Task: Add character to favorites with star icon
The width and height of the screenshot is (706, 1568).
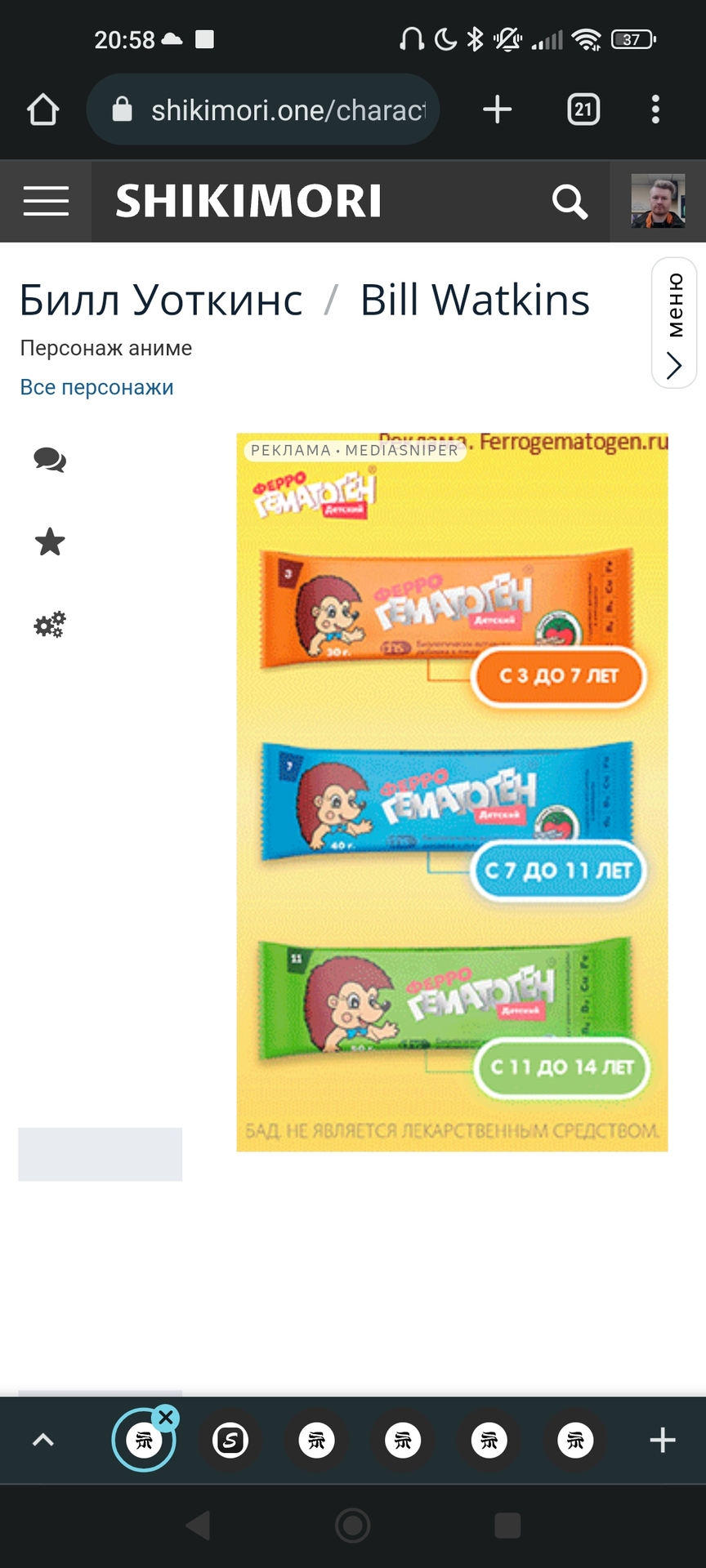Action: point(50,541)
